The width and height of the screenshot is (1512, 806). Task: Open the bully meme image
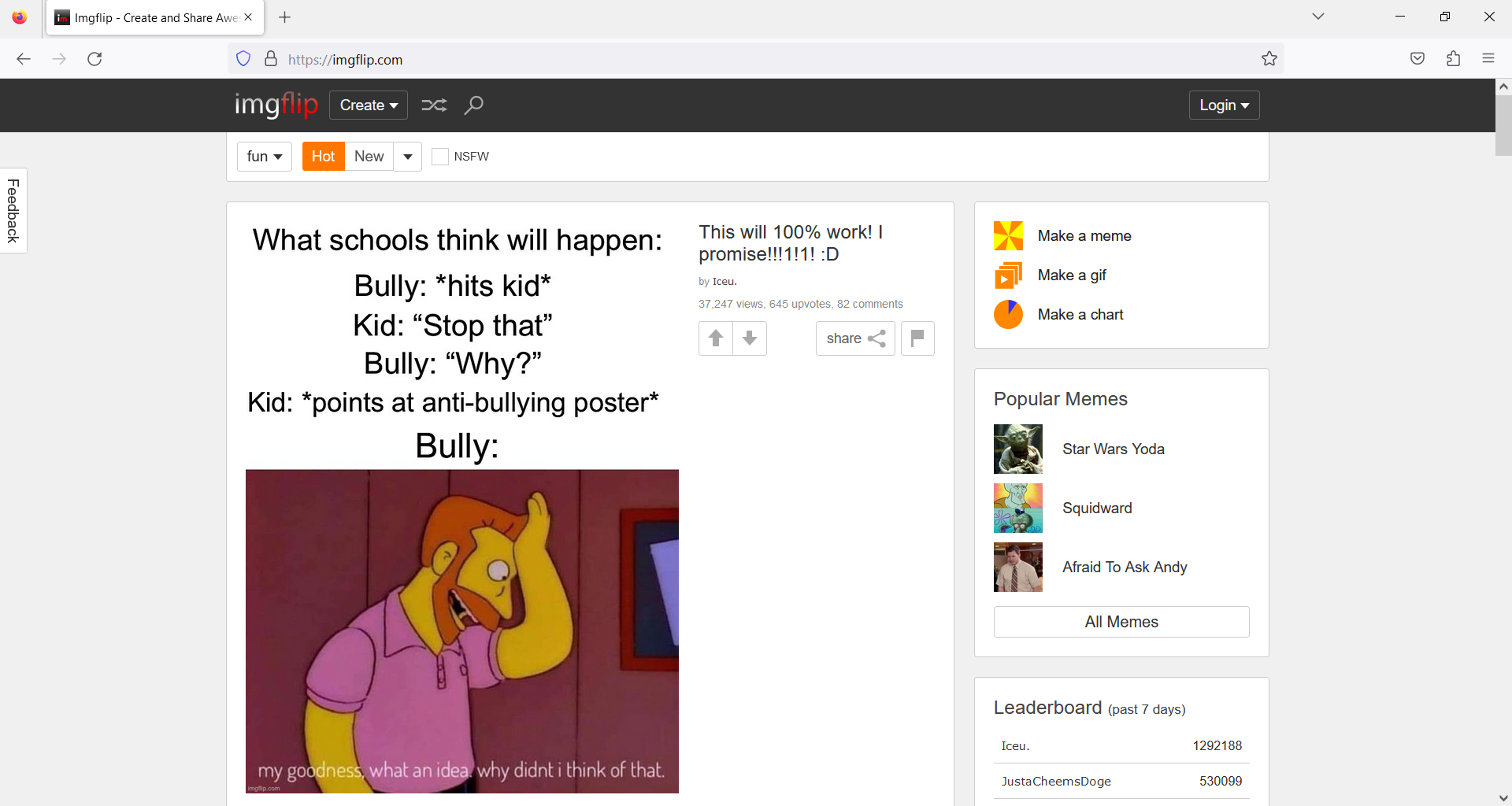(462, 508)
